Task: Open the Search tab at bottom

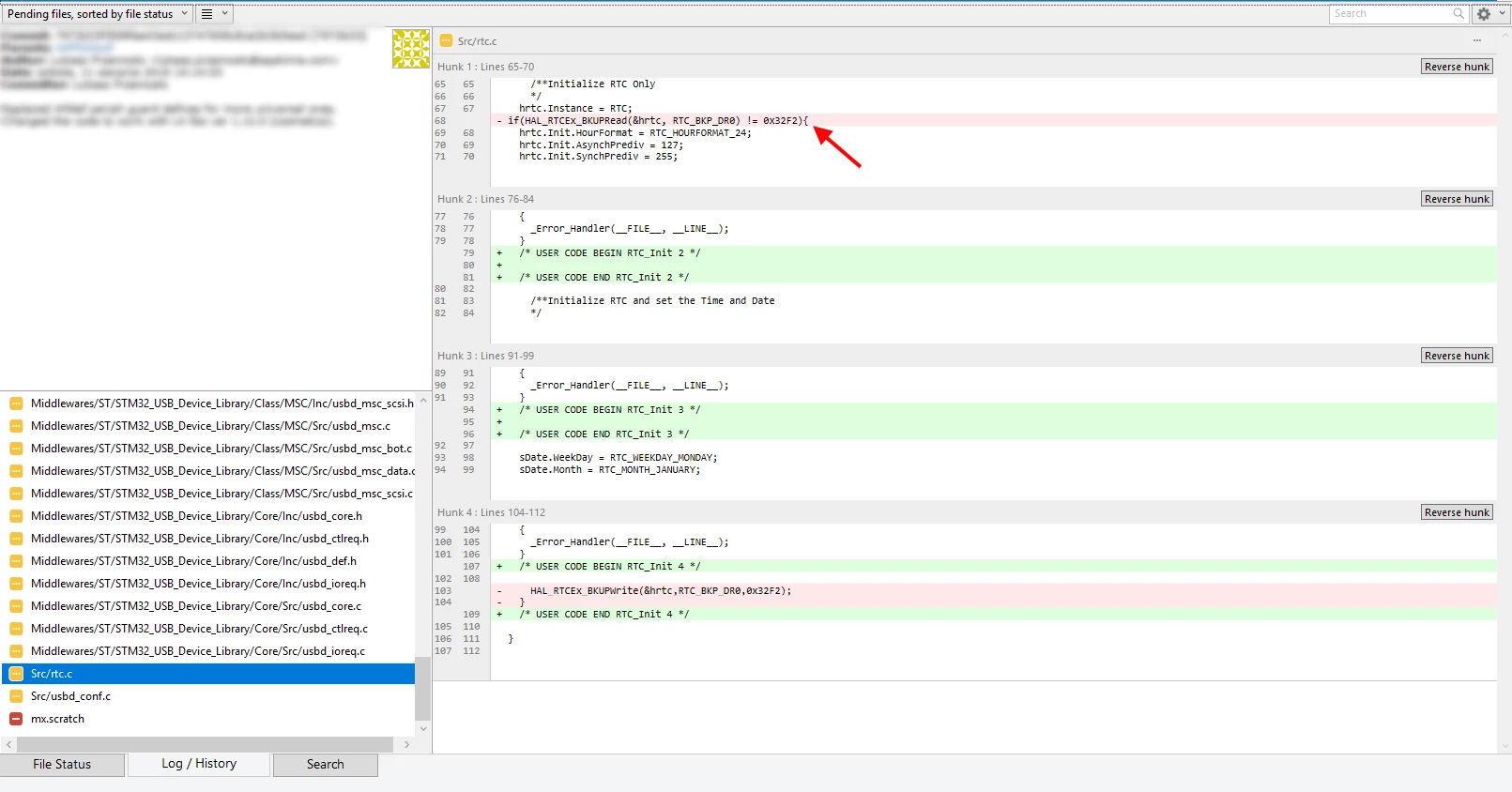Action: point(326,765)
